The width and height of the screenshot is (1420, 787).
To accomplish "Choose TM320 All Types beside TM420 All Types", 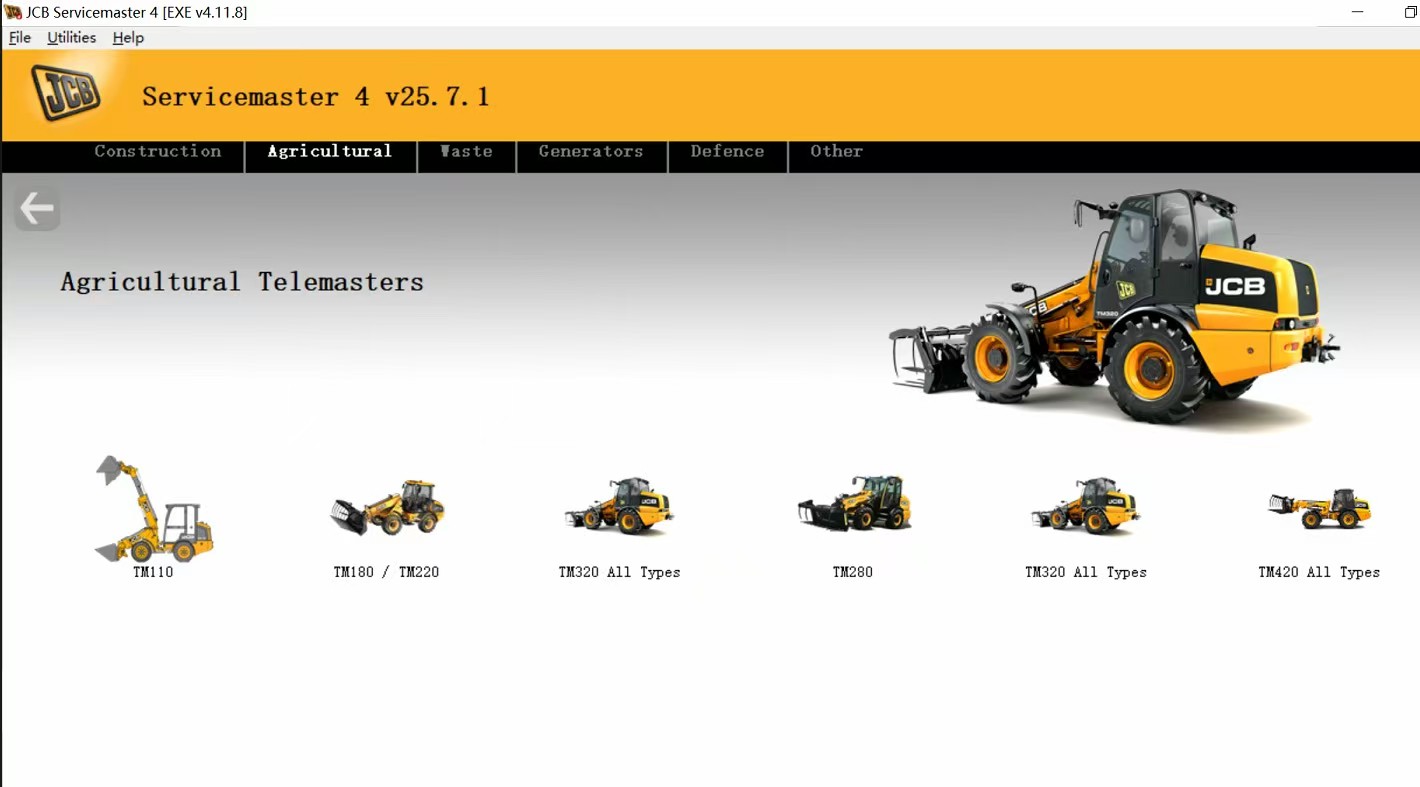I will (1086, 506).
